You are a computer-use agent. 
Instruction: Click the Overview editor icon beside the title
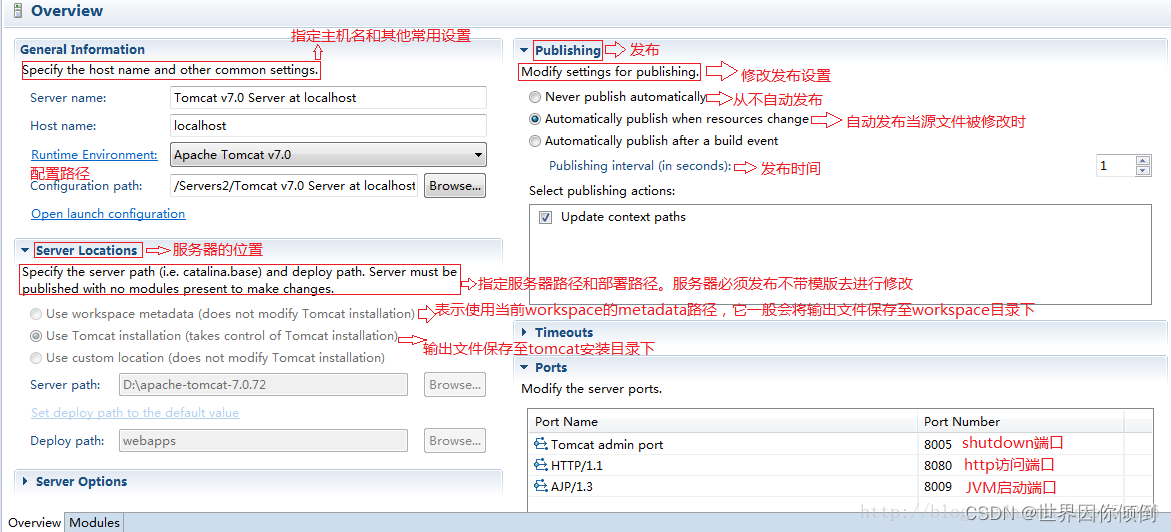pos(17,11)
